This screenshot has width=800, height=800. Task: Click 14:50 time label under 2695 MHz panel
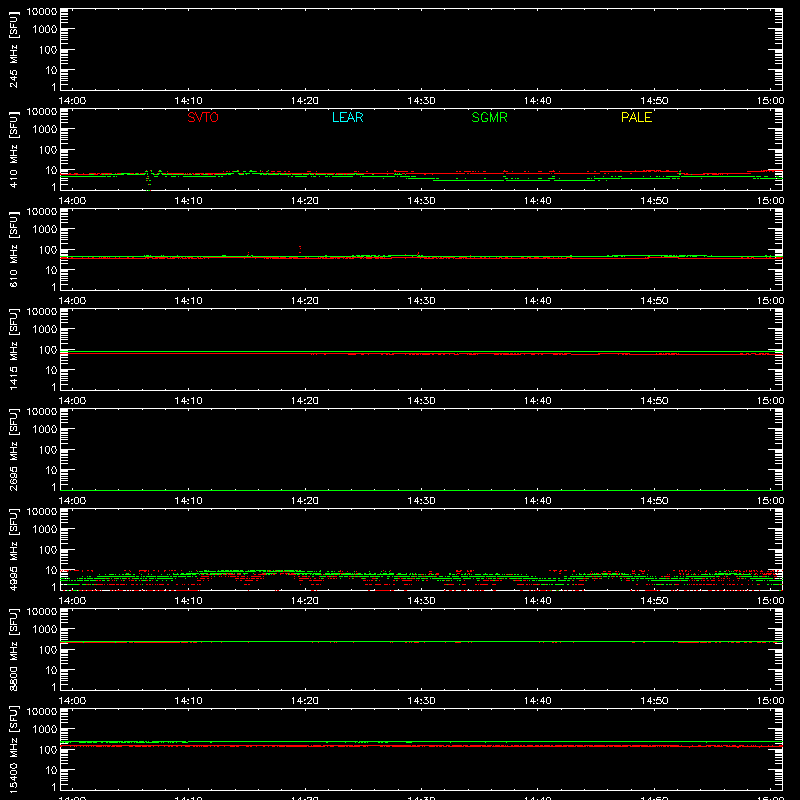point(654,501)
